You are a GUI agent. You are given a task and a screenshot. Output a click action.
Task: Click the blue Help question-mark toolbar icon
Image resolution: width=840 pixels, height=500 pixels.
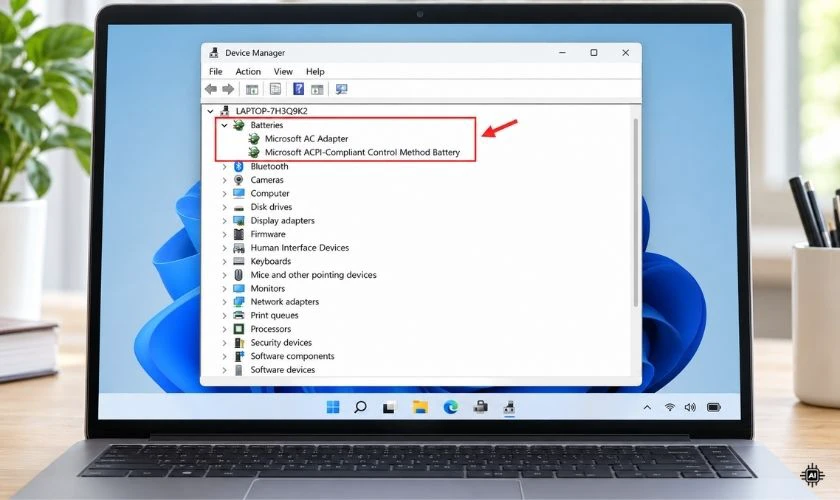click(298, 89)
